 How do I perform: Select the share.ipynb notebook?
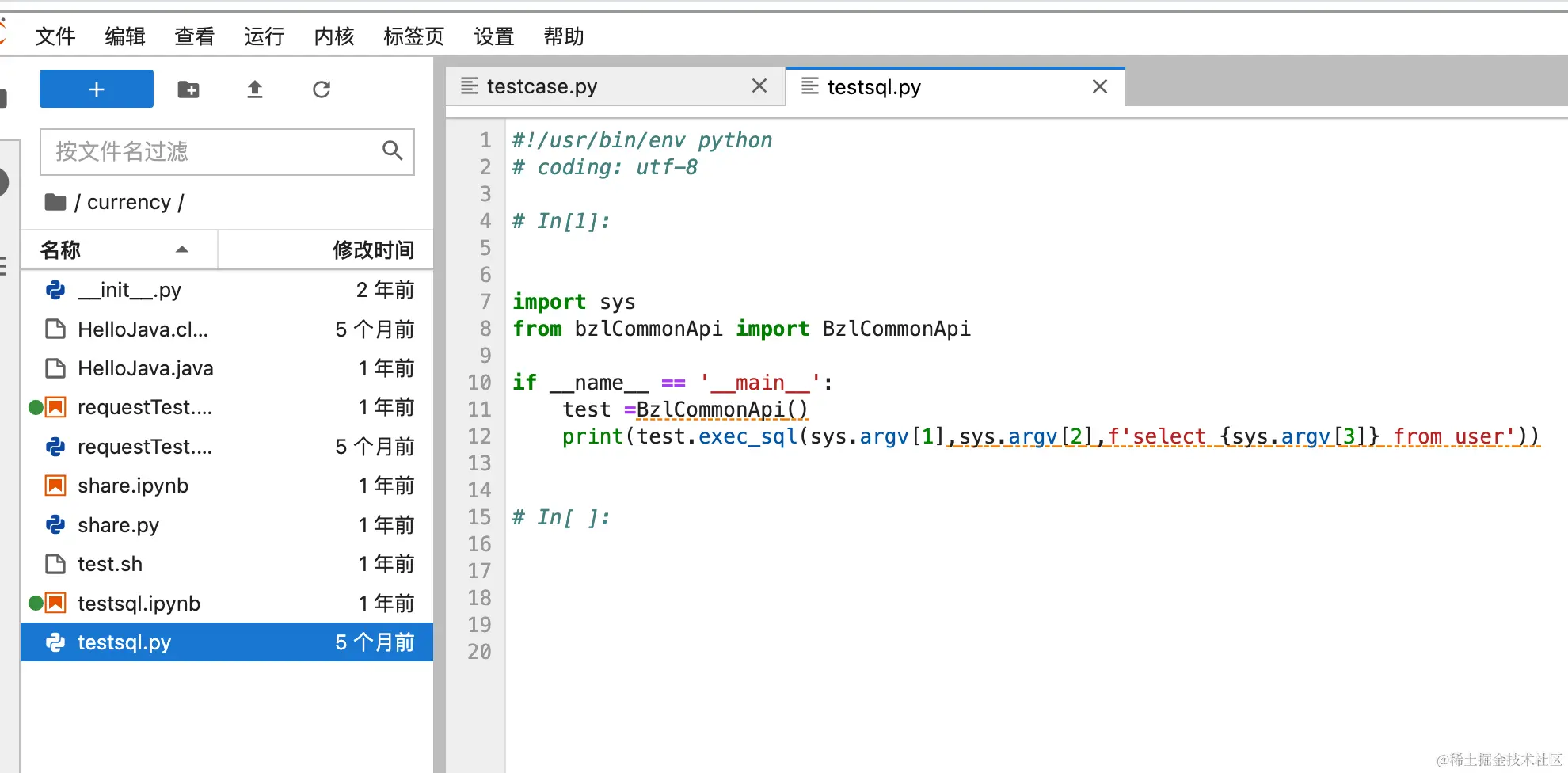click(x=227, y=486)
